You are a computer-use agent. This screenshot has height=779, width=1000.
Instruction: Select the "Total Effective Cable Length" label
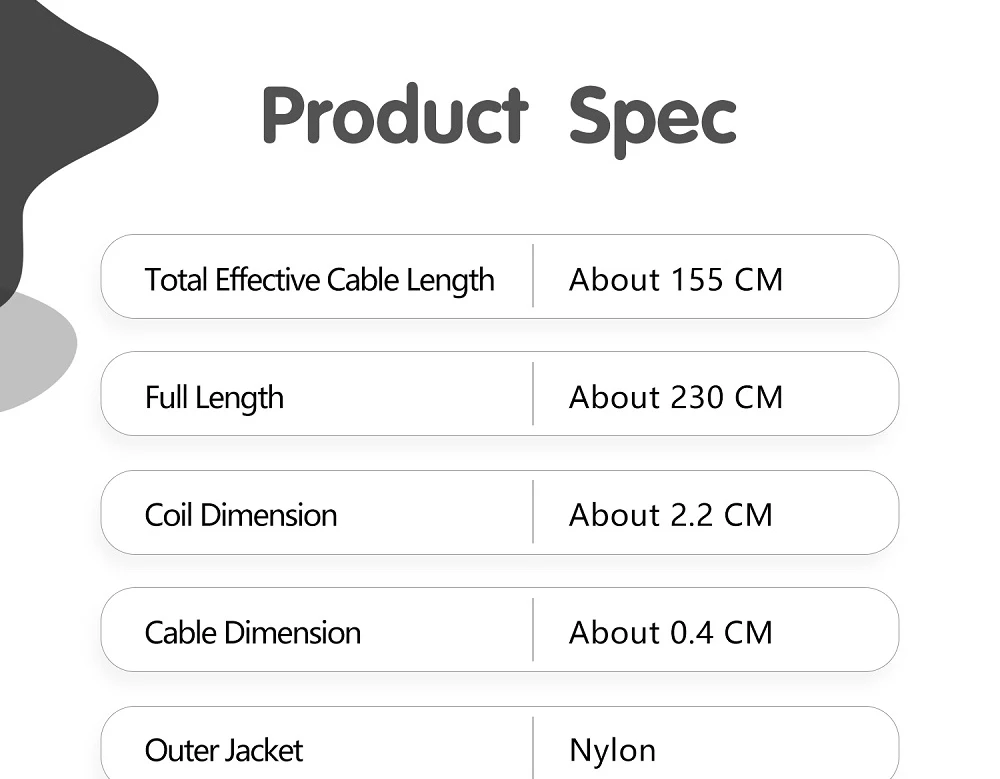point(319,280)
